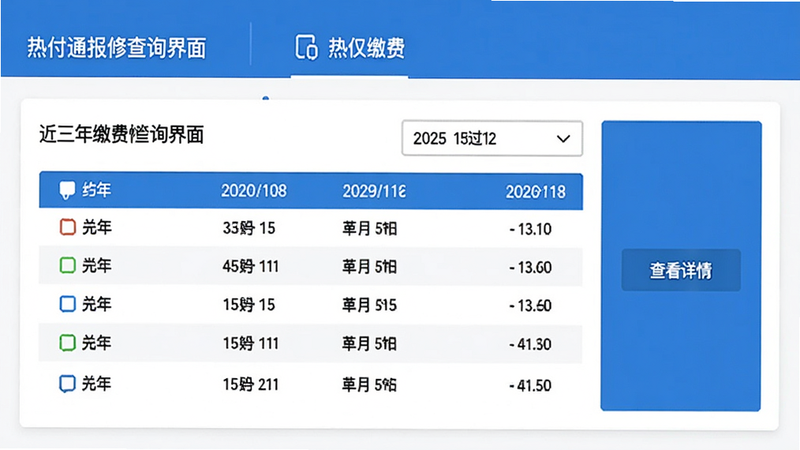800x450 pixels.
Task: Select the last date column header
Action: coord(535,192)
